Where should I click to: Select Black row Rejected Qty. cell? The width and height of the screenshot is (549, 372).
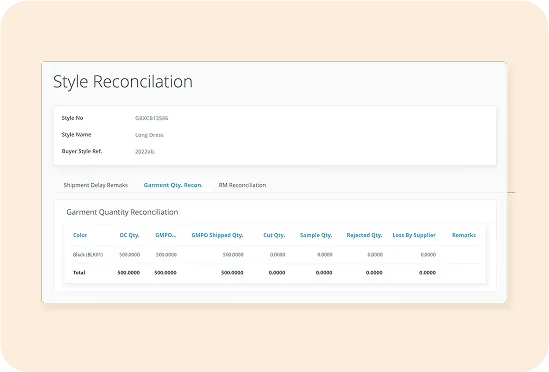tap(375, 255)
